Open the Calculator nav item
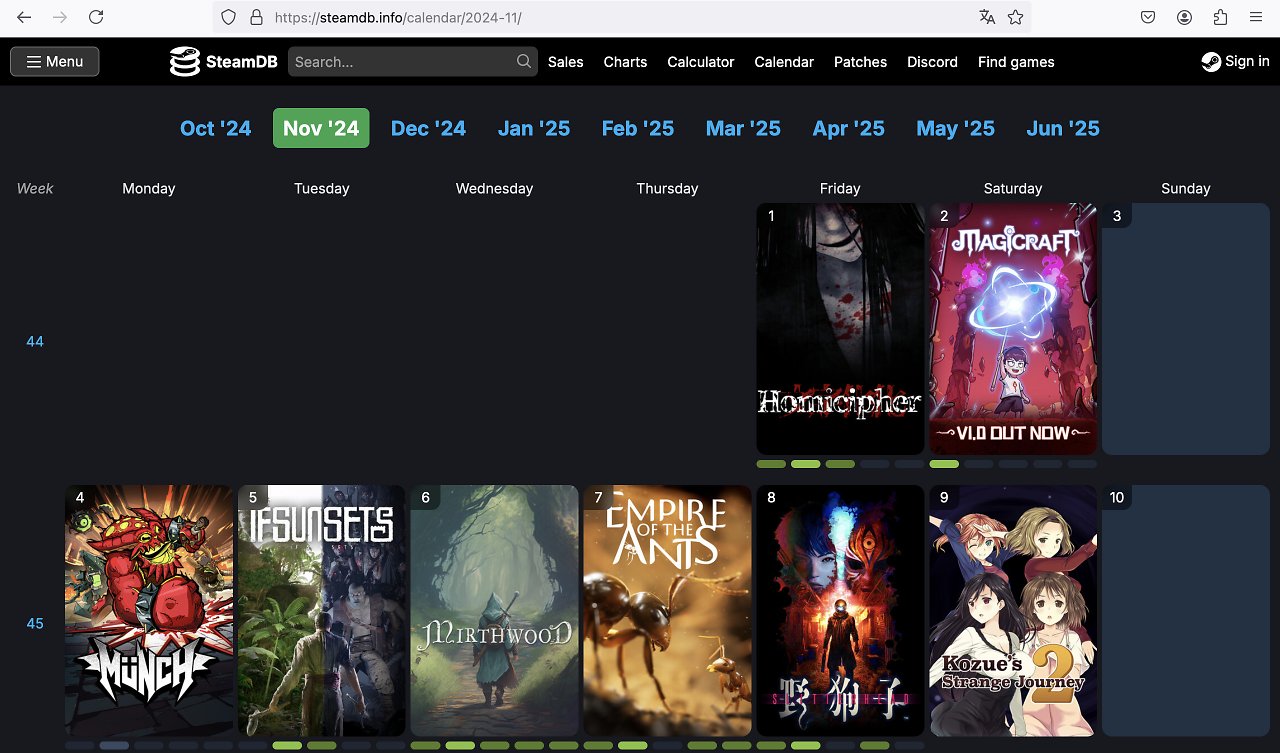 point(701,62)
